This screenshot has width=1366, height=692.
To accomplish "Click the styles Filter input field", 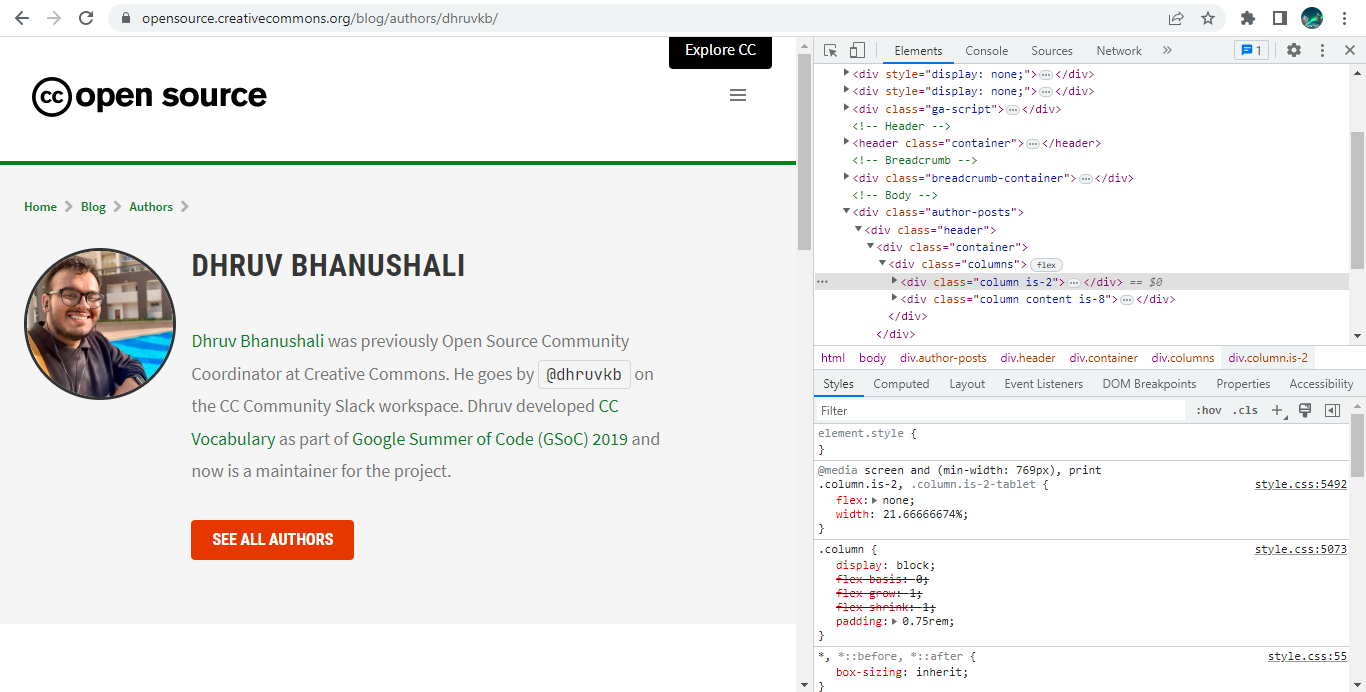I will coord(1000,411).
